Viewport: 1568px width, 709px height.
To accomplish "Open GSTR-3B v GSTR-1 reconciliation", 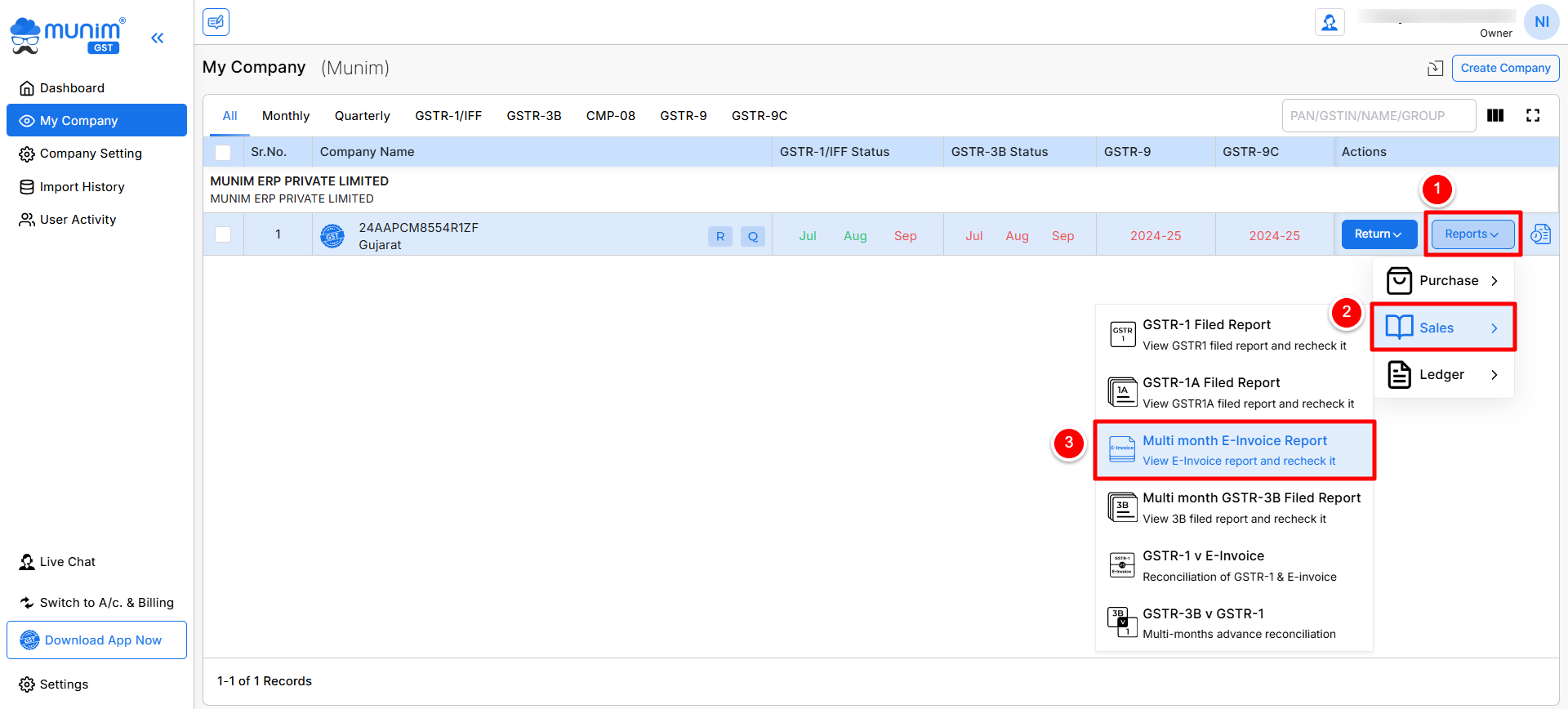I will (1234, 622).
